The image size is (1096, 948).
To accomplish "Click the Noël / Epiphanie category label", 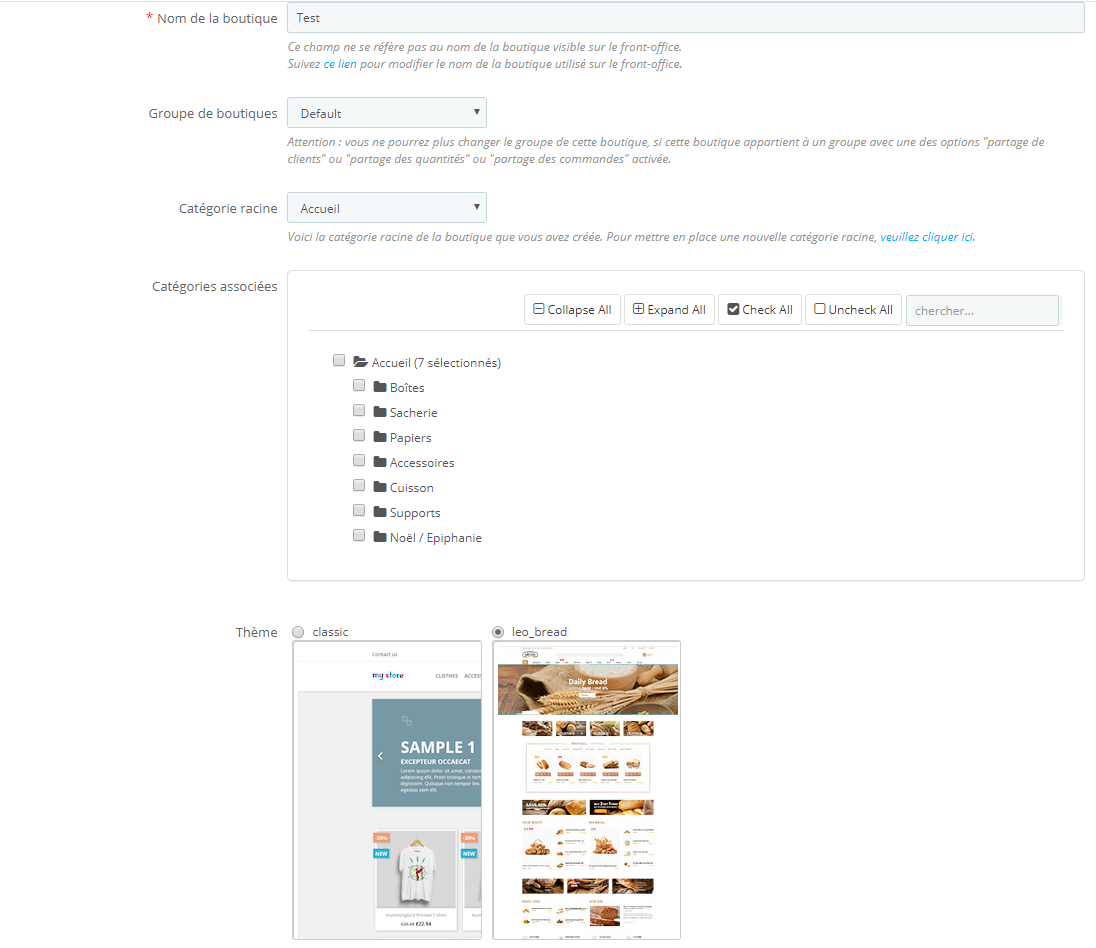I will (435, 538).
